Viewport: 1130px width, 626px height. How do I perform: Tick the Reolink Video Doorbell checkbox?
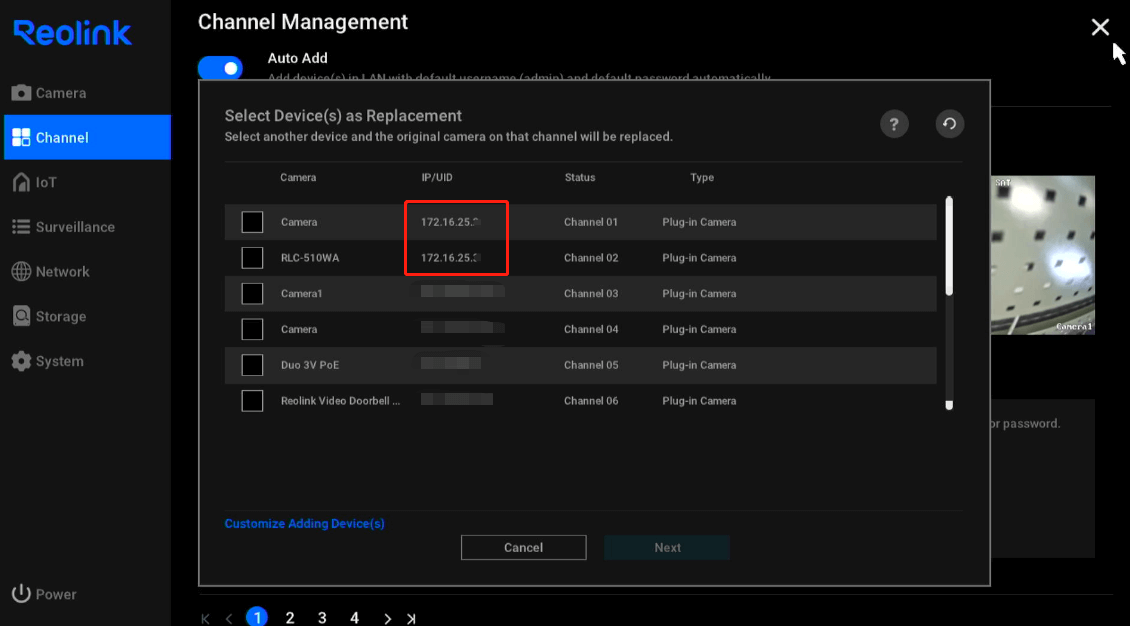tap(252, 401)
